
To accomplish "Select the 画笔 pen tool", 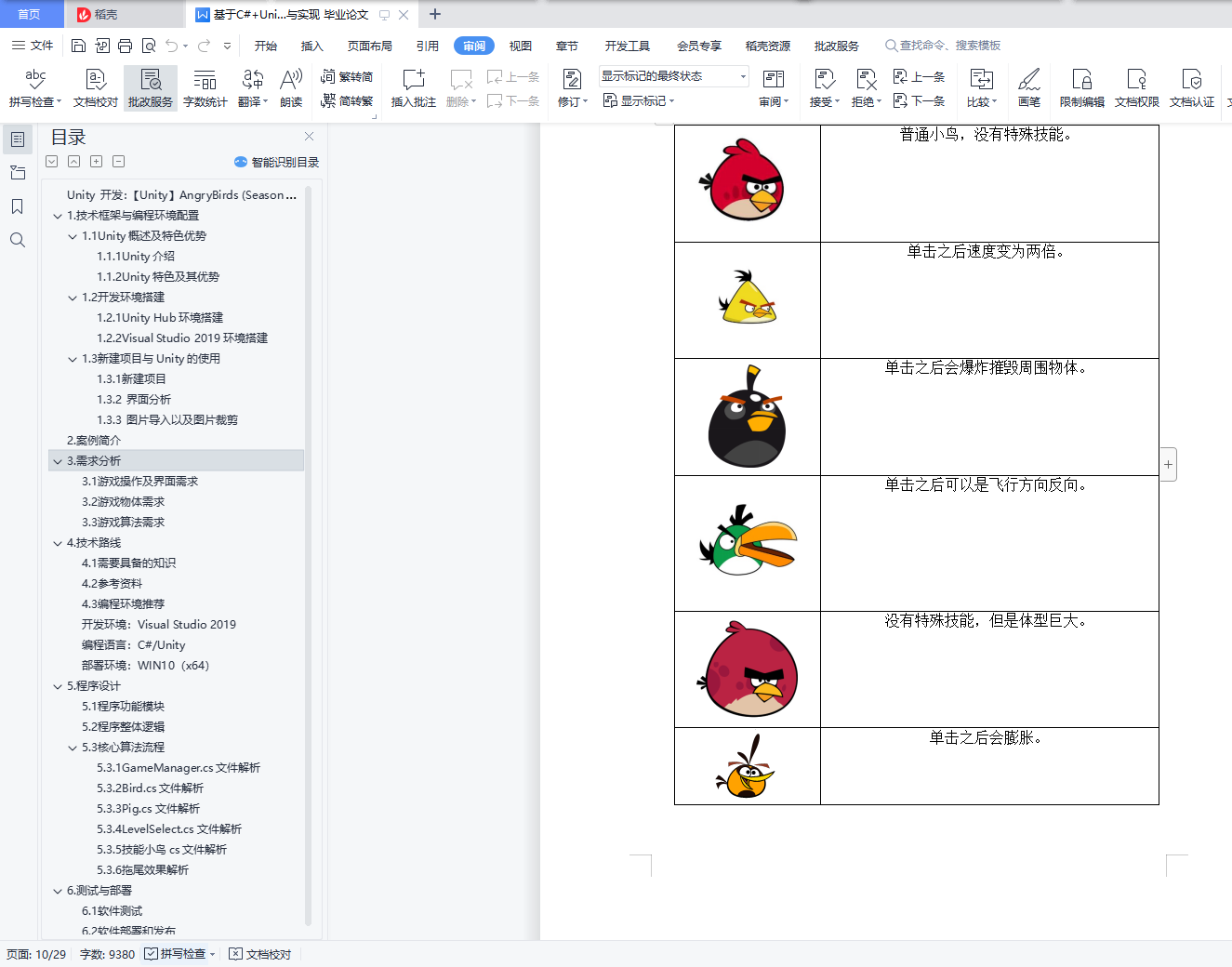I will [x=1029, y=88].
